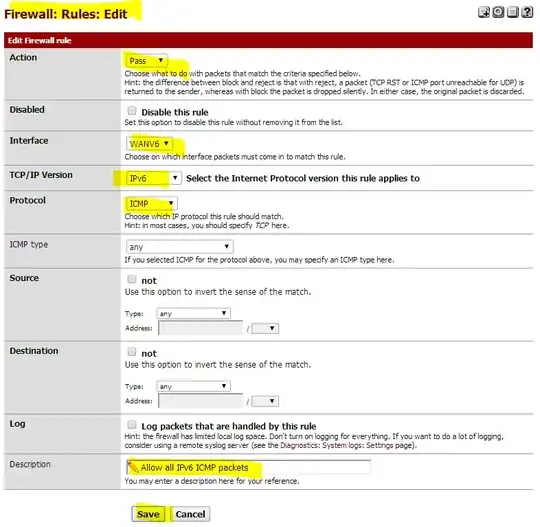Click the Source Address input field
This screenshot has height=527, width=540.
[201, 328]
